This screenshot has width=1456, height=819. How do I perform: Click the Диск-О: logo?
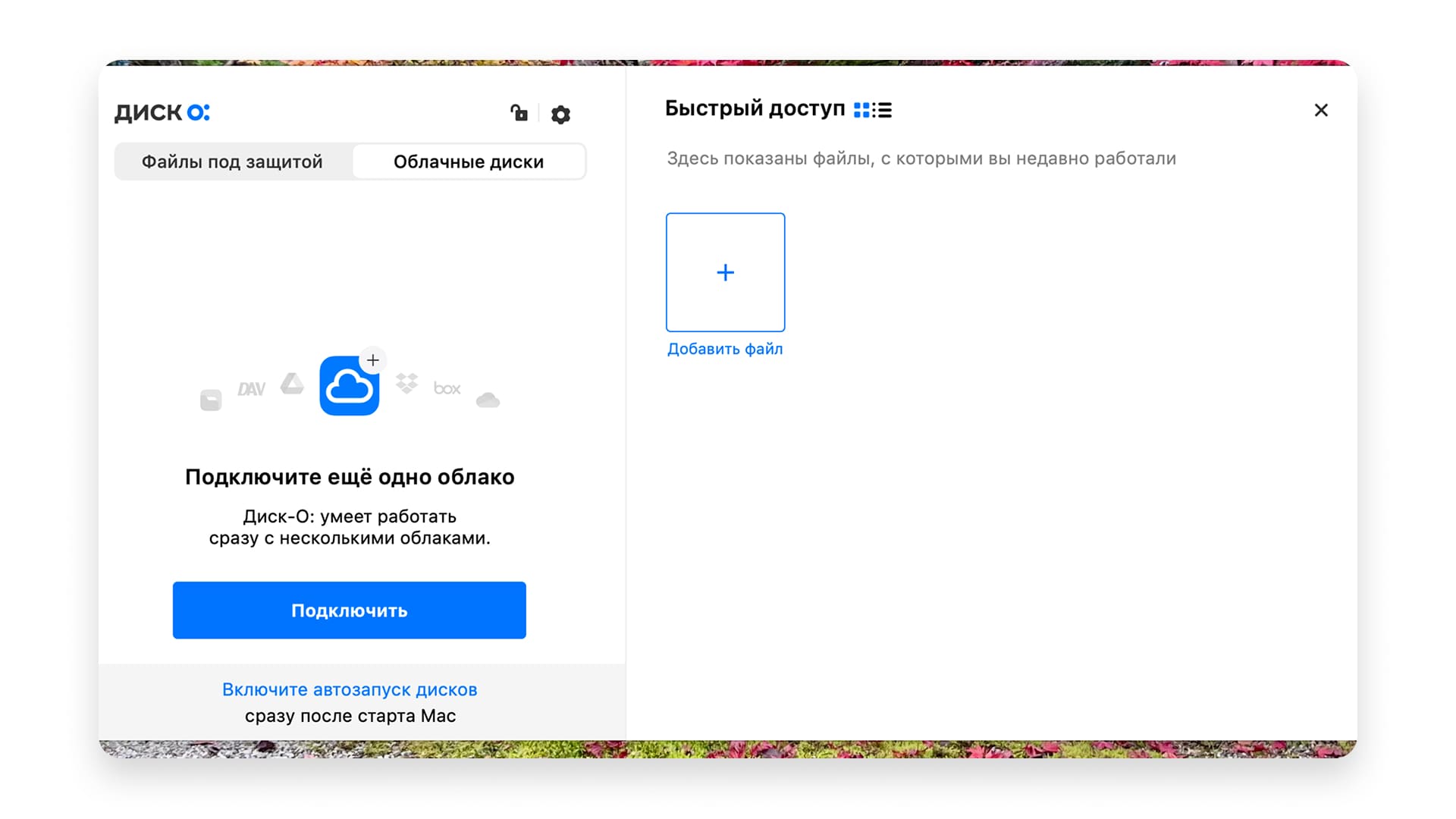click(162, 112)
